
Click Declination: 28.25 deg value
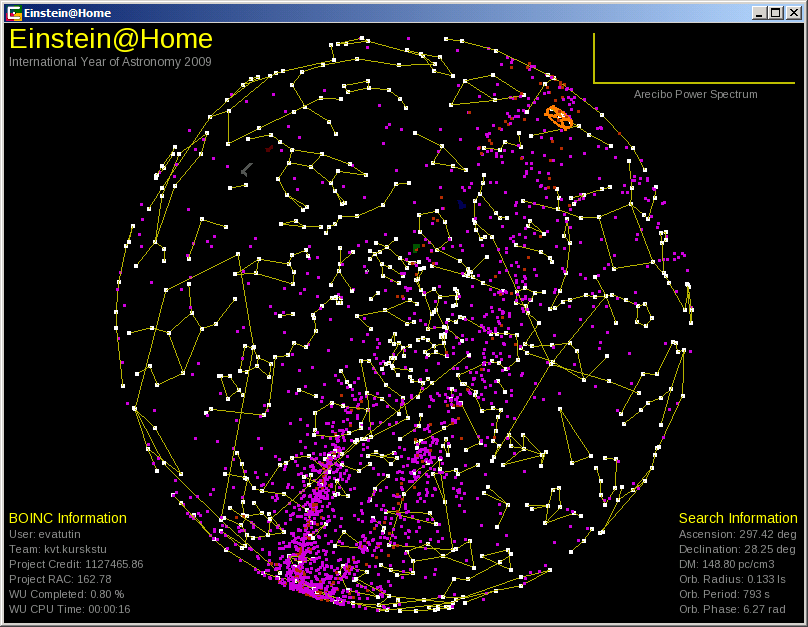click(x=737, y=549)
